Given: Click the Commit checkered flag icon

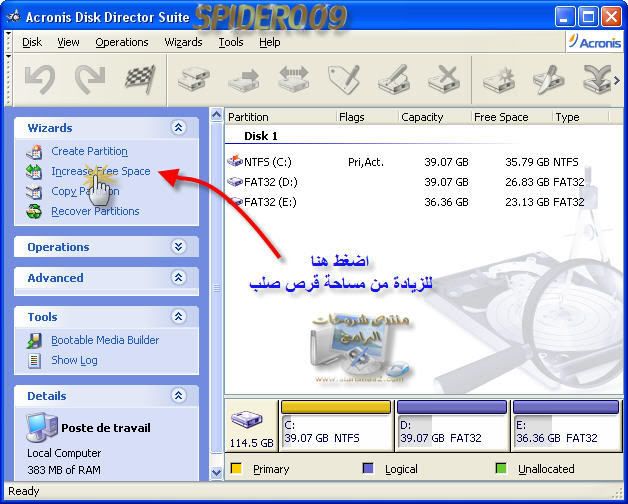Looking at the screenshot, I should click(x=140, y=79).
